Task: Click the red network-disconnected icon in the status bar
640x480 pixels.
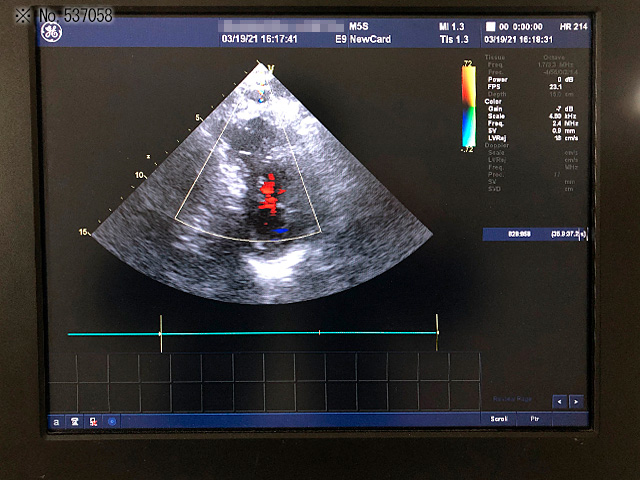Action: [93, 422]
